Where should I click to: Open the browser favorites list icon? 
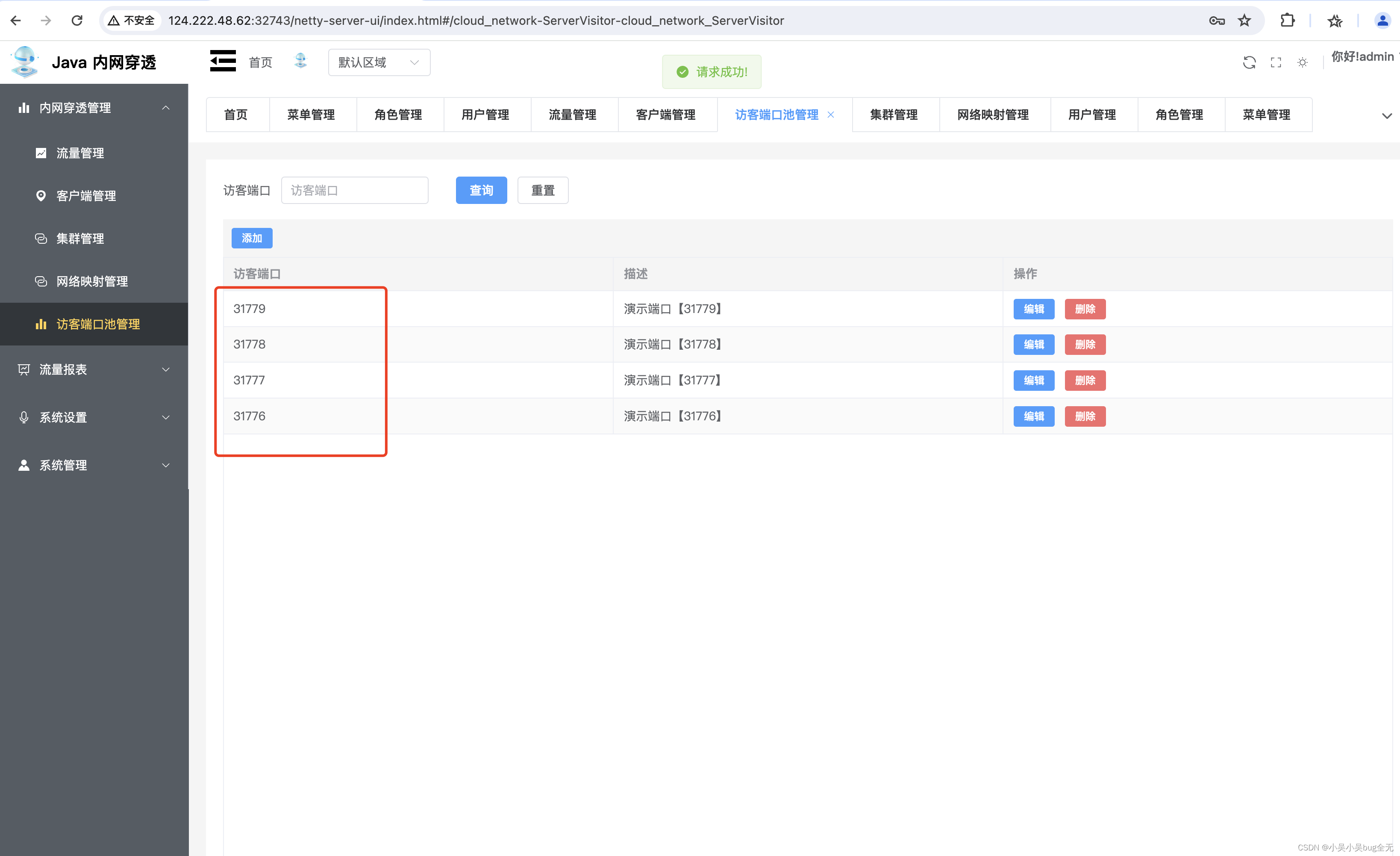point(1335,21)
